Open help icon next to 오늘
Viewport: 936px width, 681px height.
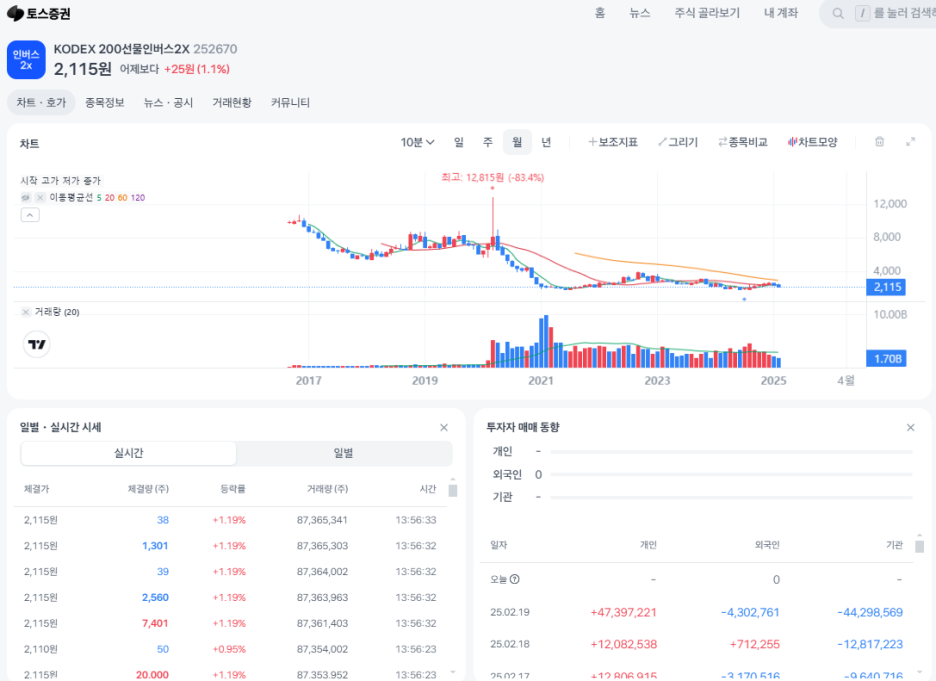click(x=515, y=579)
